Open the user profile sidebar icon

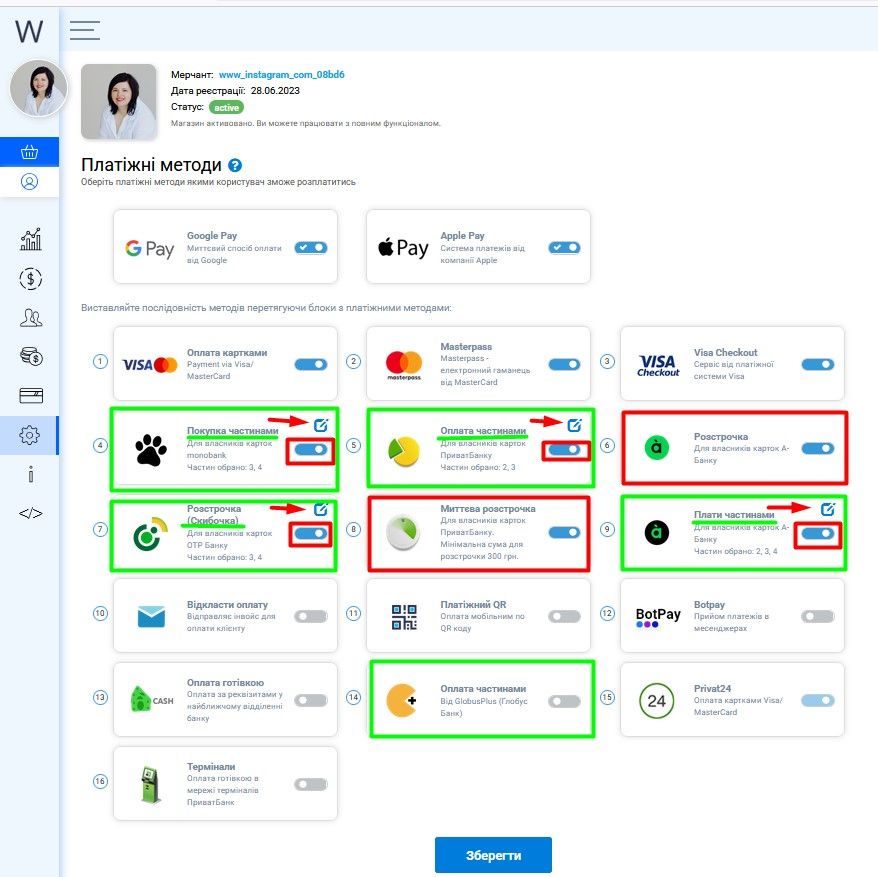tap(29, 181)
